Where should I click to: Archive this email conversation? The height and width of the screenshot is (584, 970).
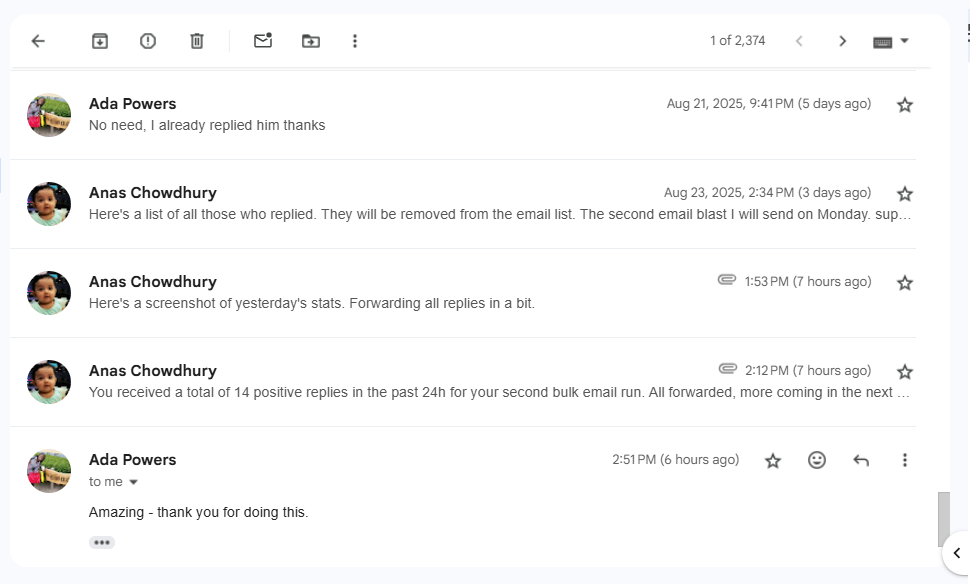[100, 41]
